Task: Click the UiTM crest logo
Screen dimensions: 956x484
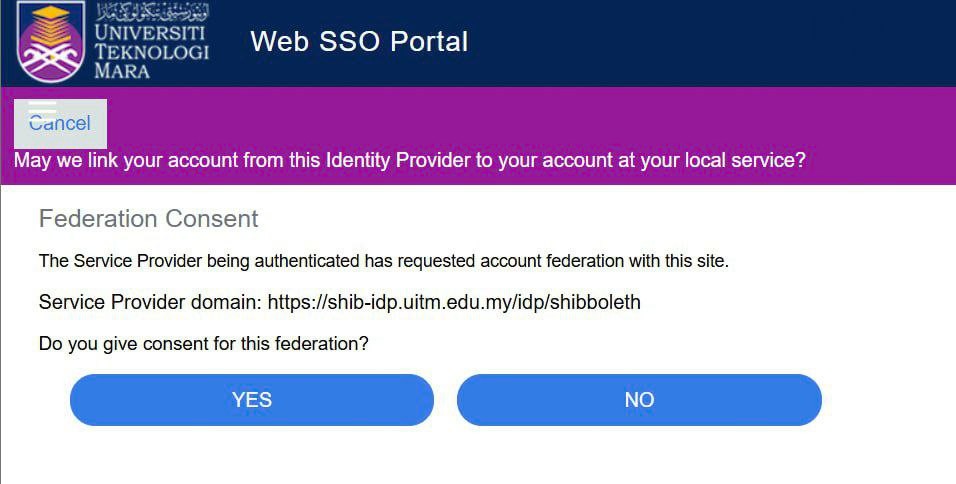Action: tap(52, 41)
